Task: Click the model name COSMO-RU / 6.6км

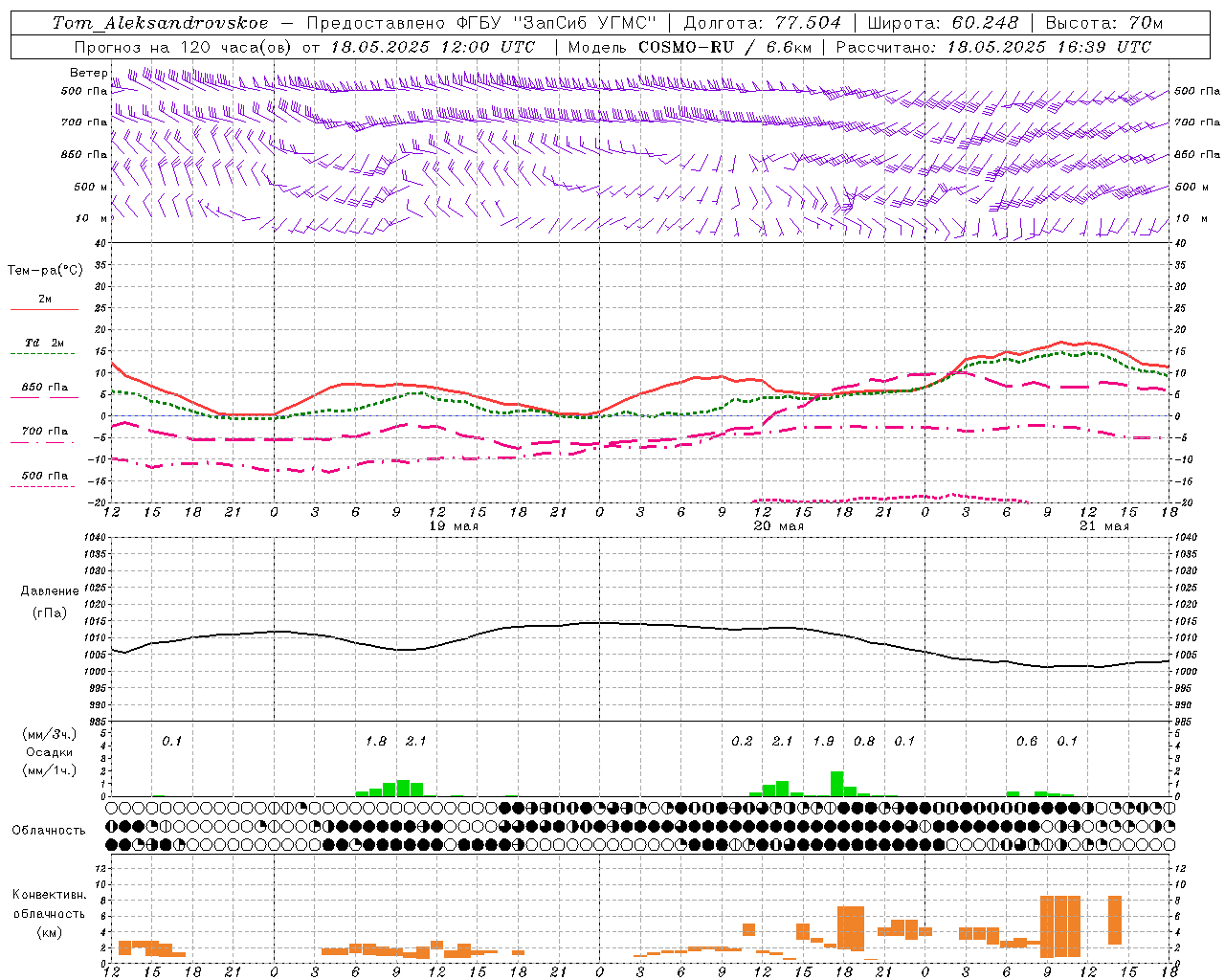Action: pyautogui.click(x=724, y=47)
